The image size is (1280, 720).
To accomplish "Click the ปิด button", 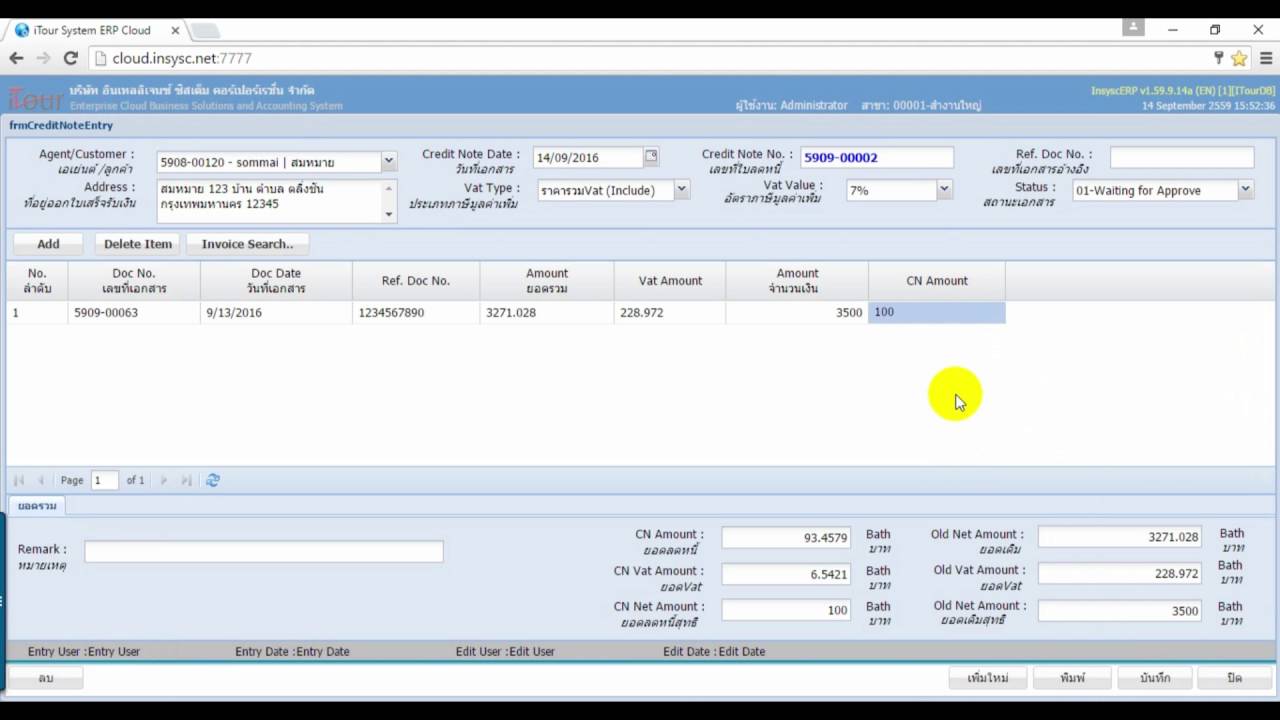I will click(1234, 678).
